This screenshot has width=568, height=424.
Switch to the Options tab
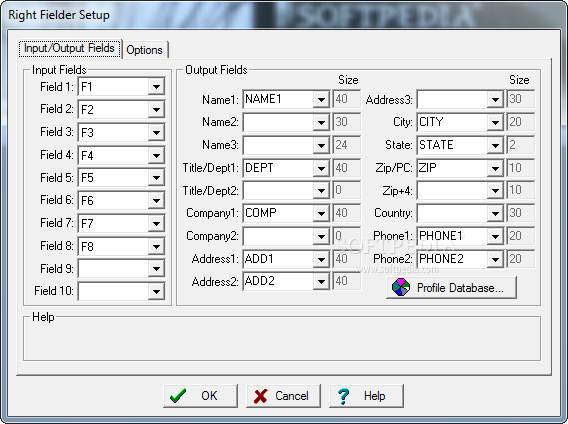(x=144, y=50)
